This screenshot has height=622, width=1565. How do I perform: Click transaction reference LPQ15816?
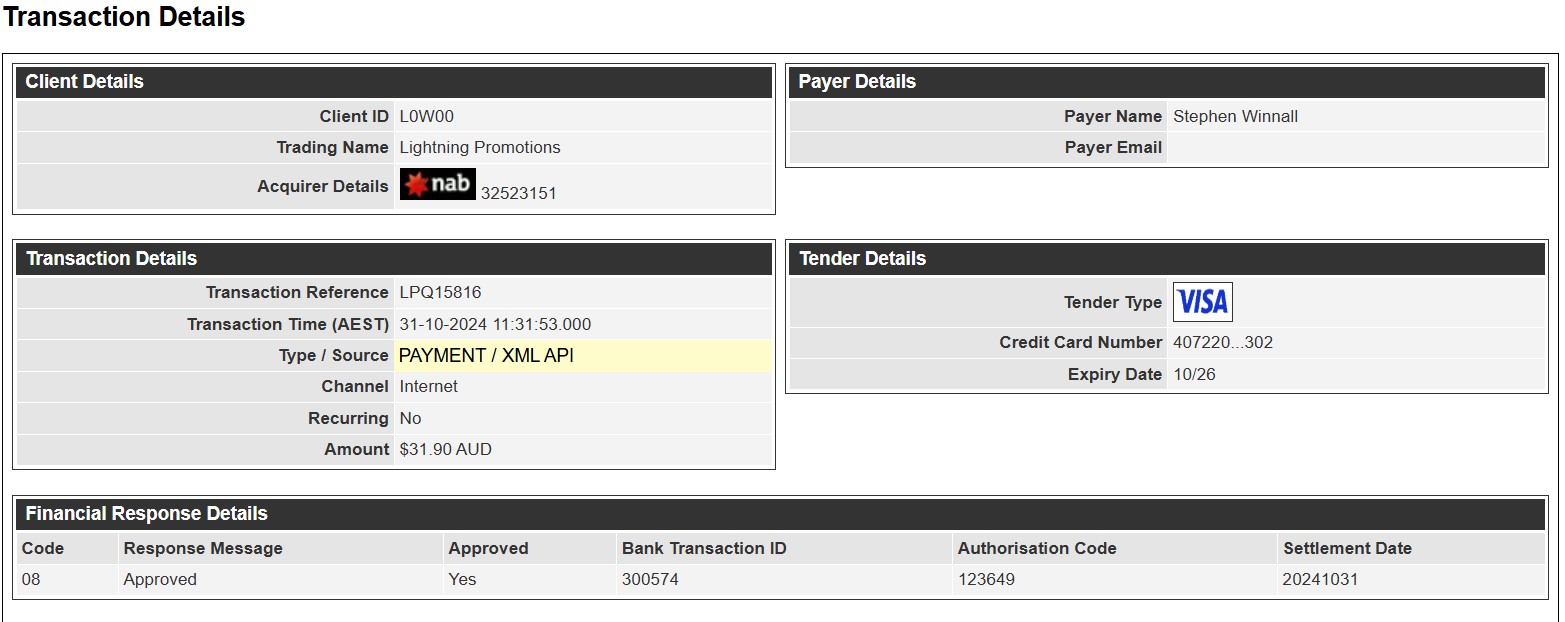point(440,292)
